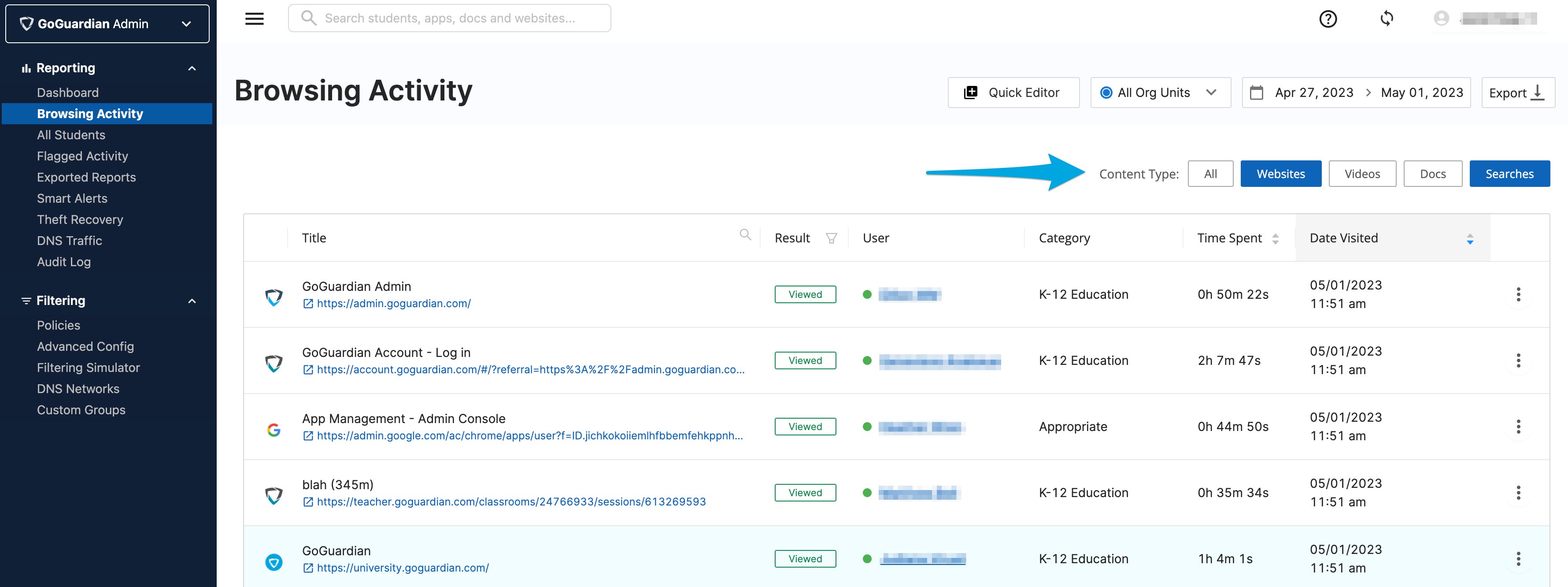This screenshot has height=587, width=1568.
Task: Select the All Org Units radio indicator
Action: 1106,93
